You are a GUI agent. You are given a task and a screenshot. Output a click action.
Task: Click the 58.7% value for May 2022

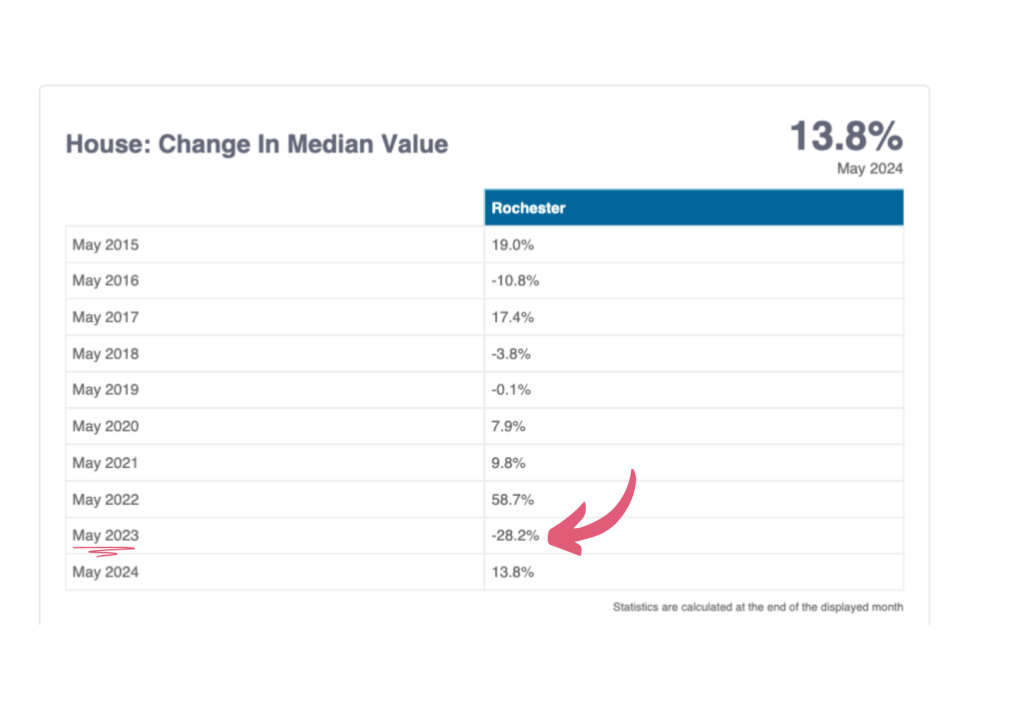pos(511,500)
